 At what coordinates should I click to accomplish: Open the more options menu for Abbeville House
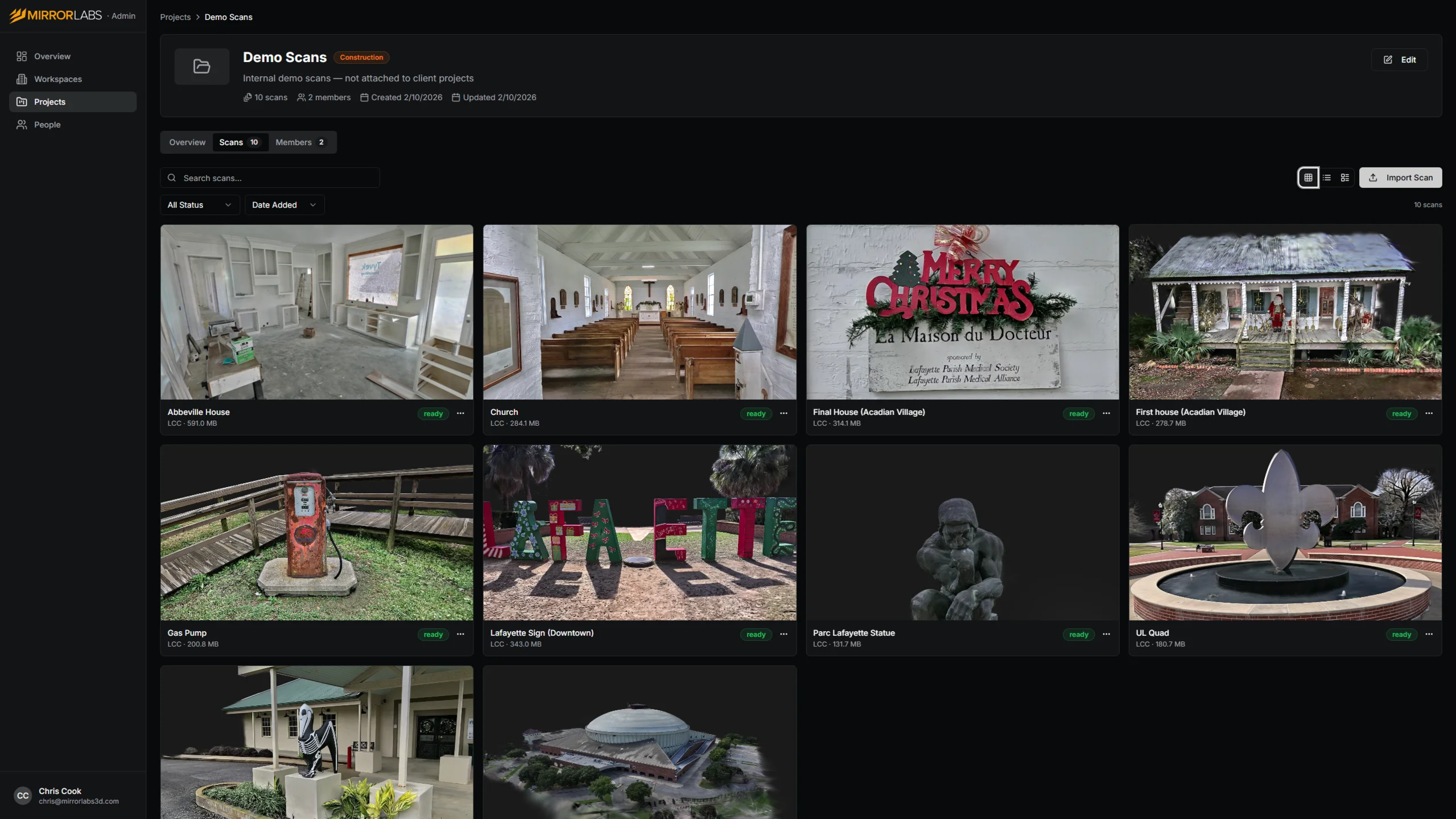[460, 413]
